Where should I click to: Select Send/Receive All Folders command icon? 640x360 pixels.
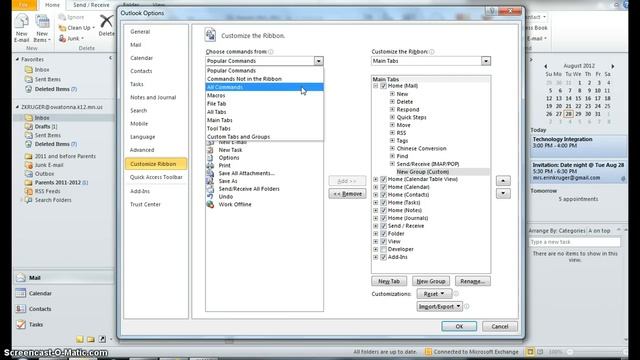[x=210, y=189]
